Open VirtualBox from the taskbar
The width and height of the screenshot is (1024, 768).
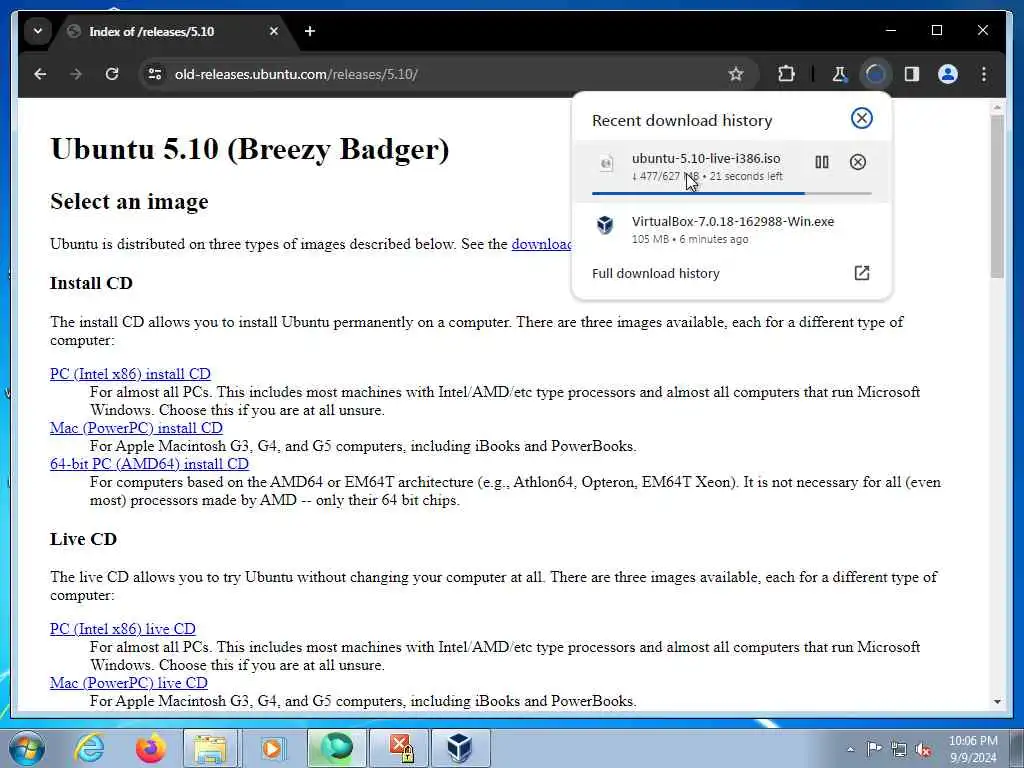(x=460, y=748)
